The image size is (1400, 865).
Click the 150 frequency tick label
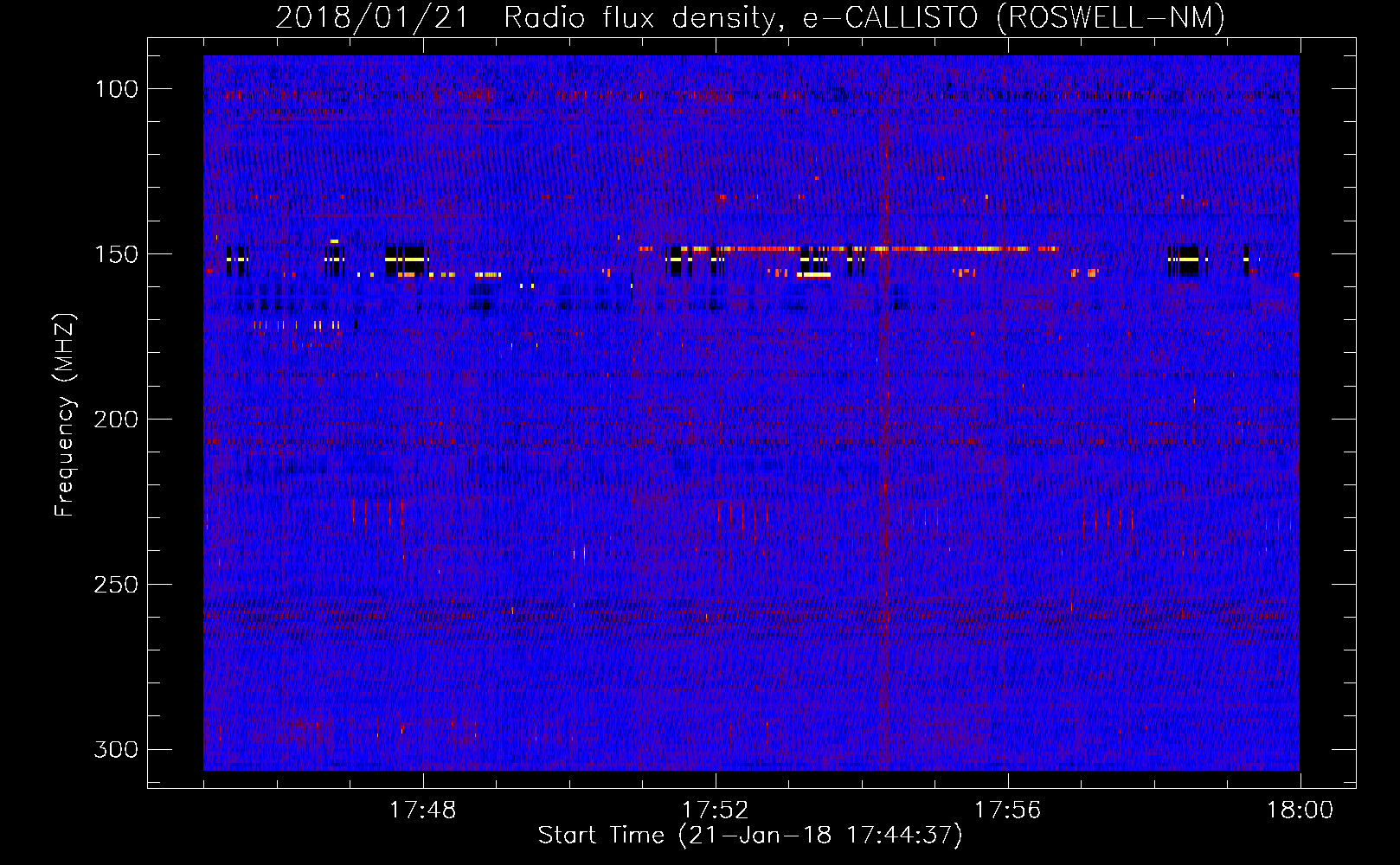pos(117,254)
